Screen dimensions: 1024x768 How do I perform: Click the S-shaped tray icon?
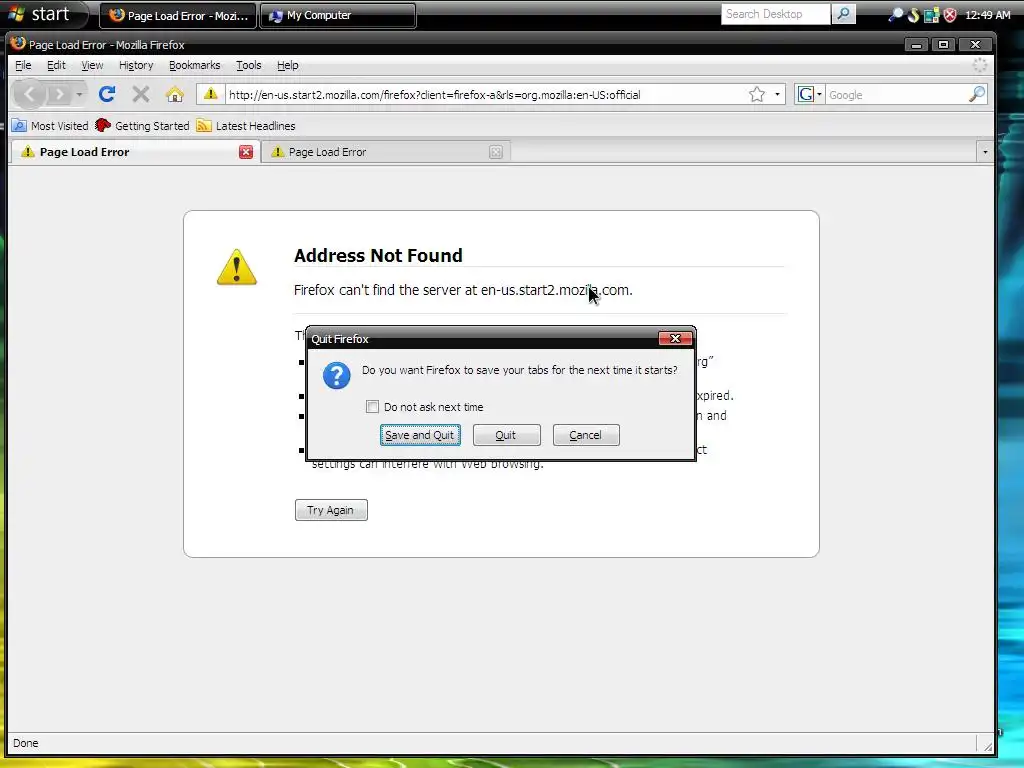pyautogui.click(x=914, y=14)
